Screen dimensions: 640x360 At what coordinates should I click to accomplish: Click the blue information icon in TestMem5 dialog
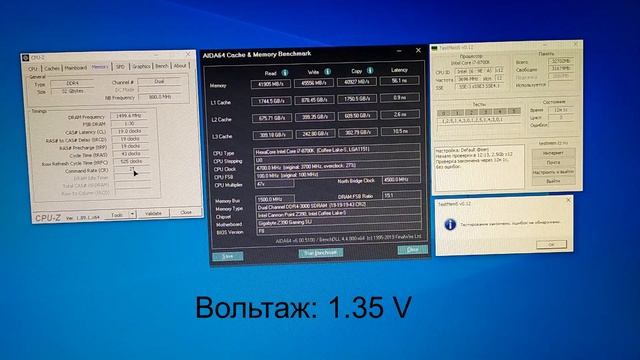[450, 224]
